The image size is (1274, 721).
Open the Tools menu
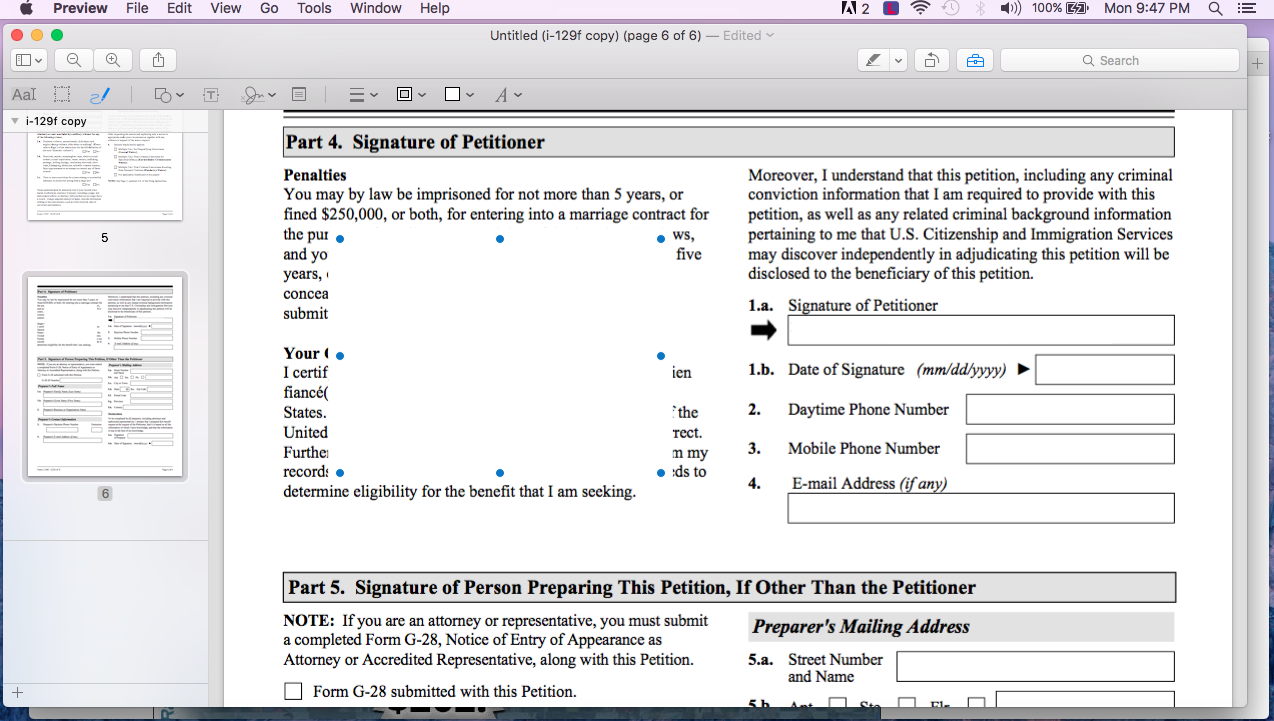[314, 8]
